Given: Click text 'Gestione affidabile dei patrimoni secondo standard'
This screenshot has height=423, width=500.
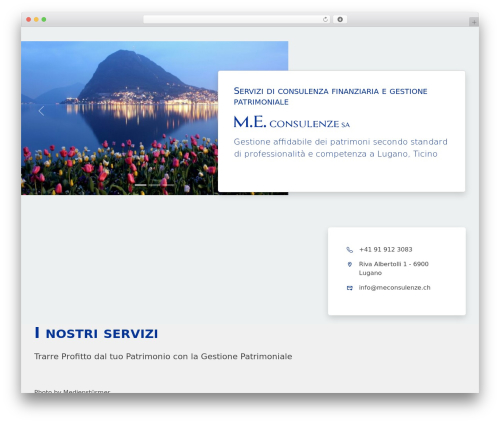Looking at the screenshot, I should [x=340, y=142].
